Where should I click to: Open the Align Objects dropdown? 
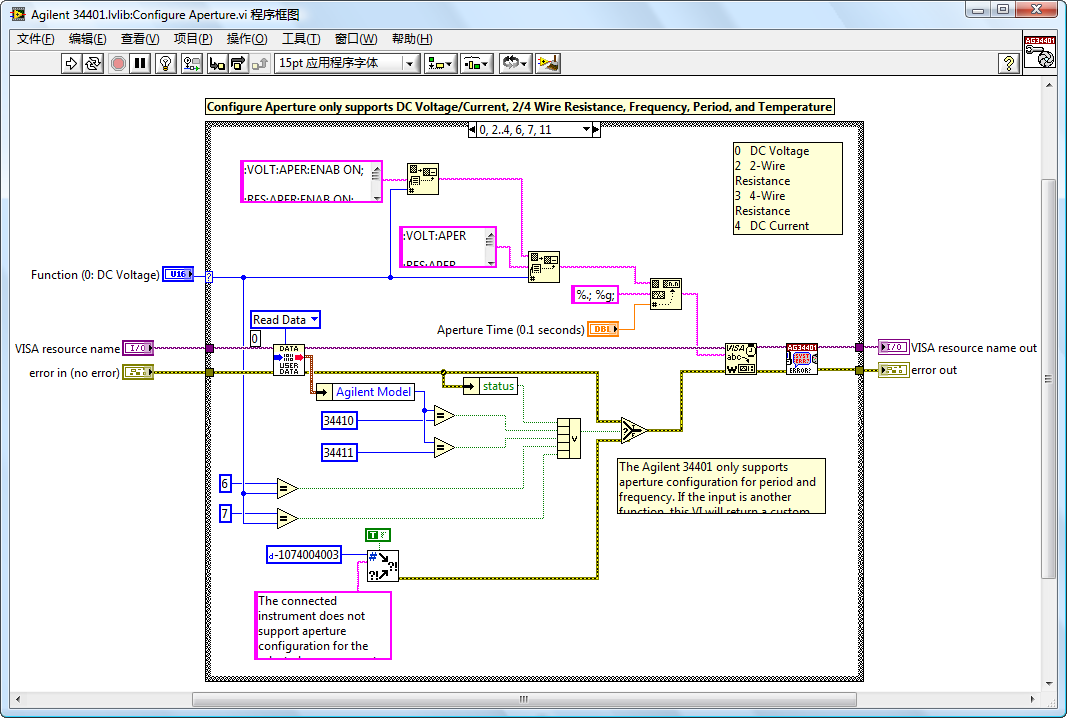point(439,63)
